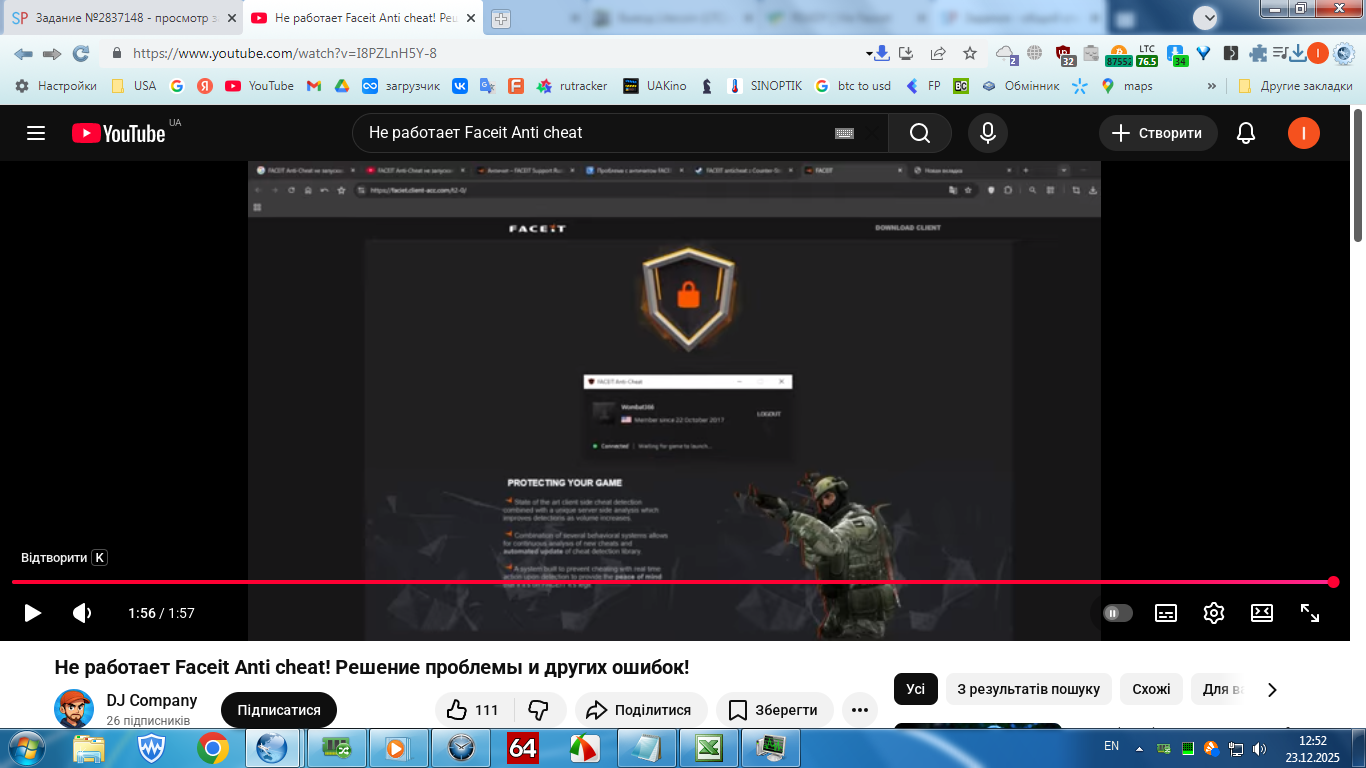
Task: Like the video with 111 likes
Action: click(473, 710)
